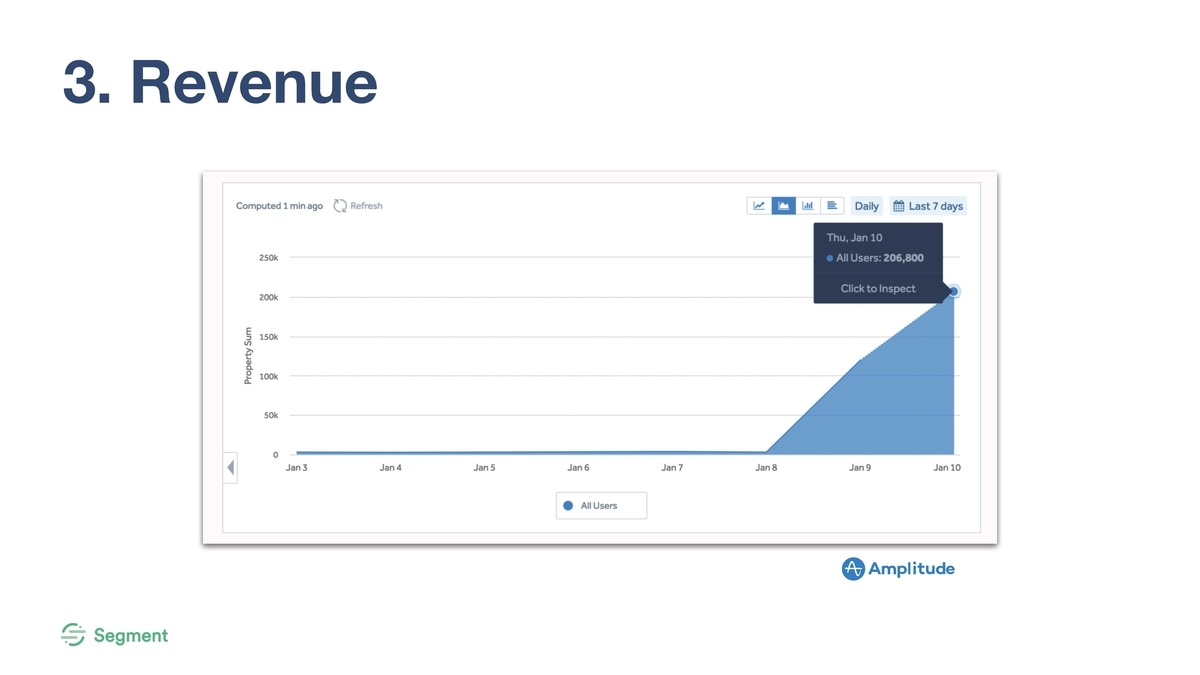Click the 'Thu, Jan 10' tooltip date
The image size is (1200, 675).
[854, 238]
